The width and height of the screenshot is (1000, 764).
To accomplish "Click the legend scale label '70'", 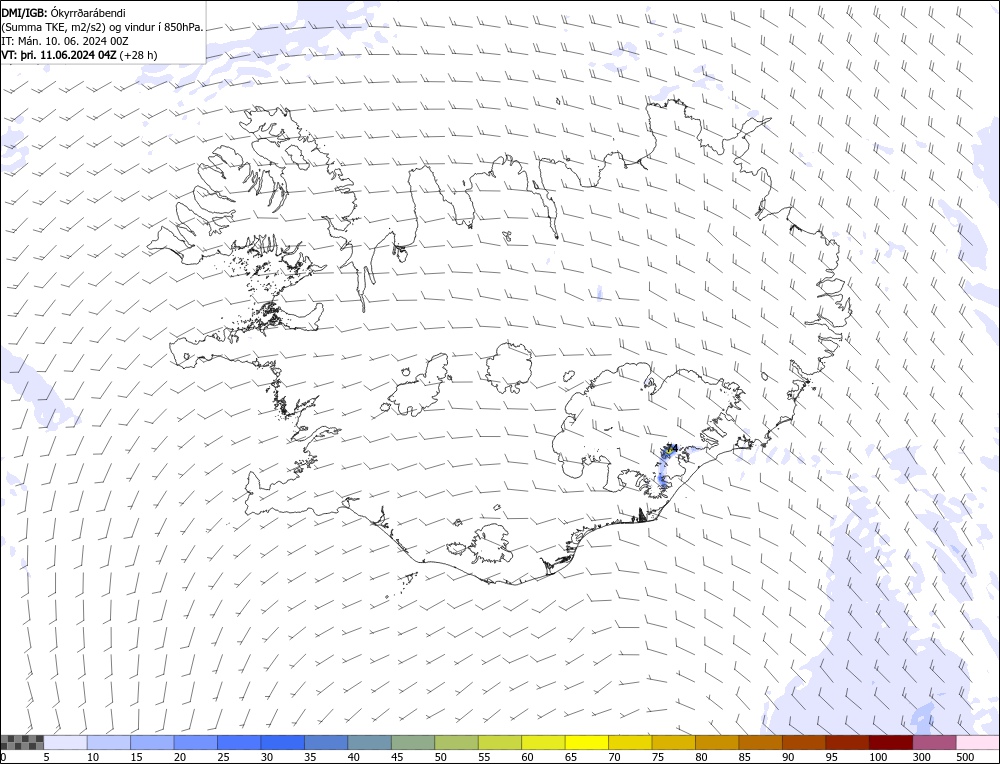I will click(614, 757).
